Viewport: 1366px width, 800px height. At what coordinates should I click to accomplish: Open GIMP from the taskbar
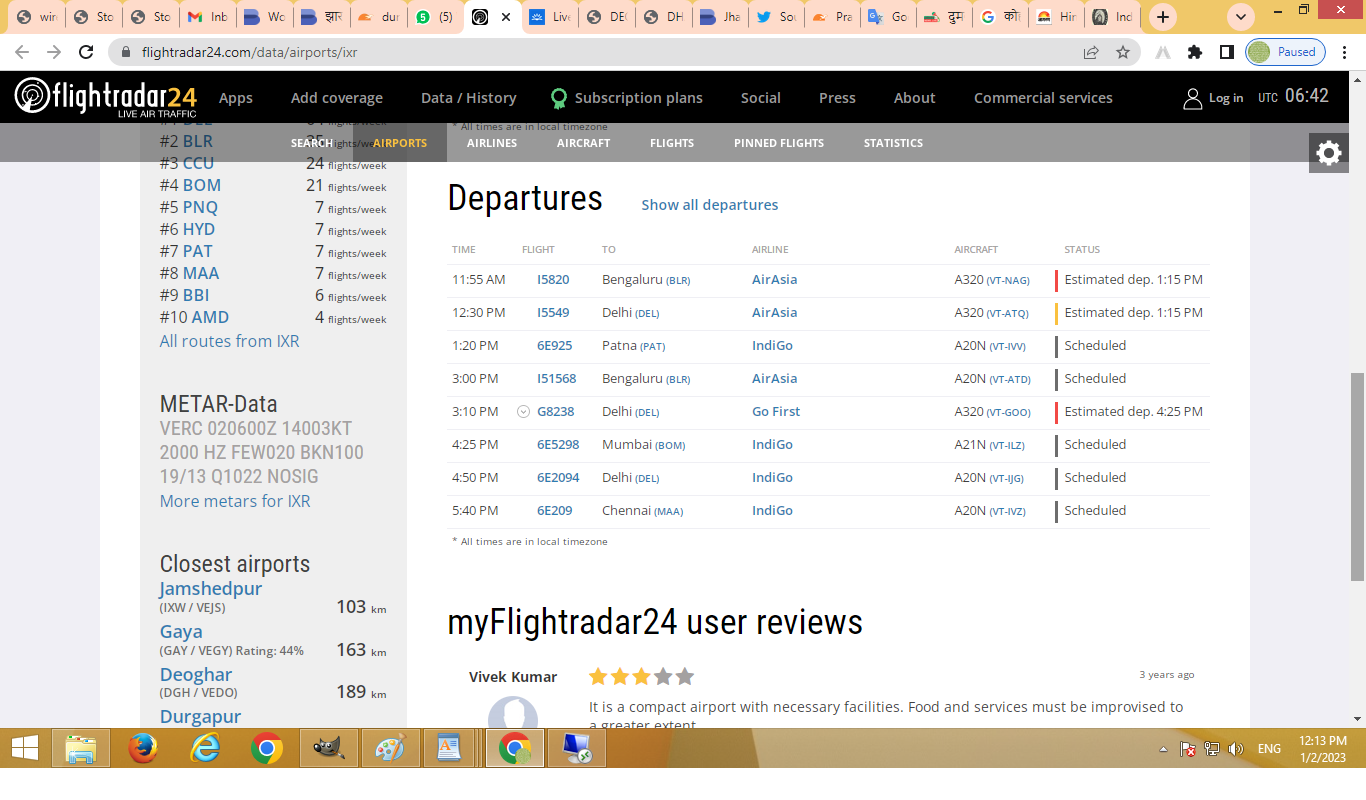pos(328,748)
